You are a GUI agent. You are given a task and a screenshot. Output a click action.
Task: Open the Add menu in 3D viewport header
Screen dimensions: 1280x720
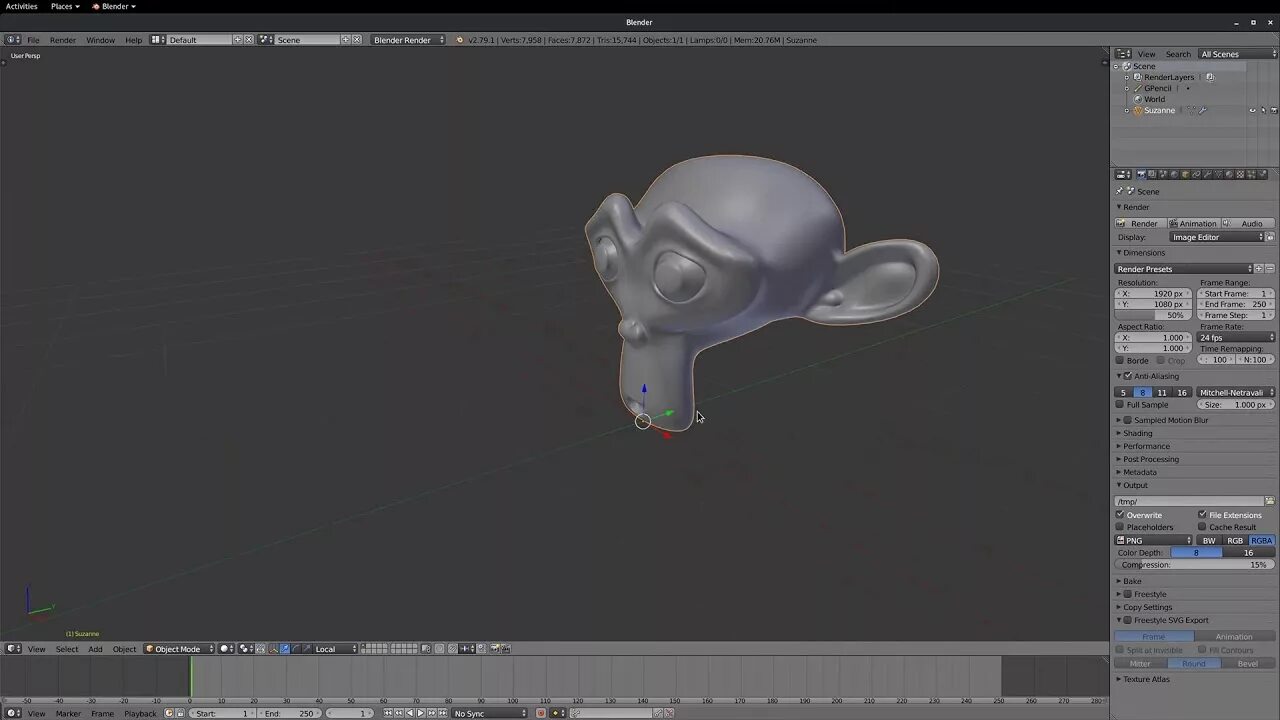[x=95, y=649]
